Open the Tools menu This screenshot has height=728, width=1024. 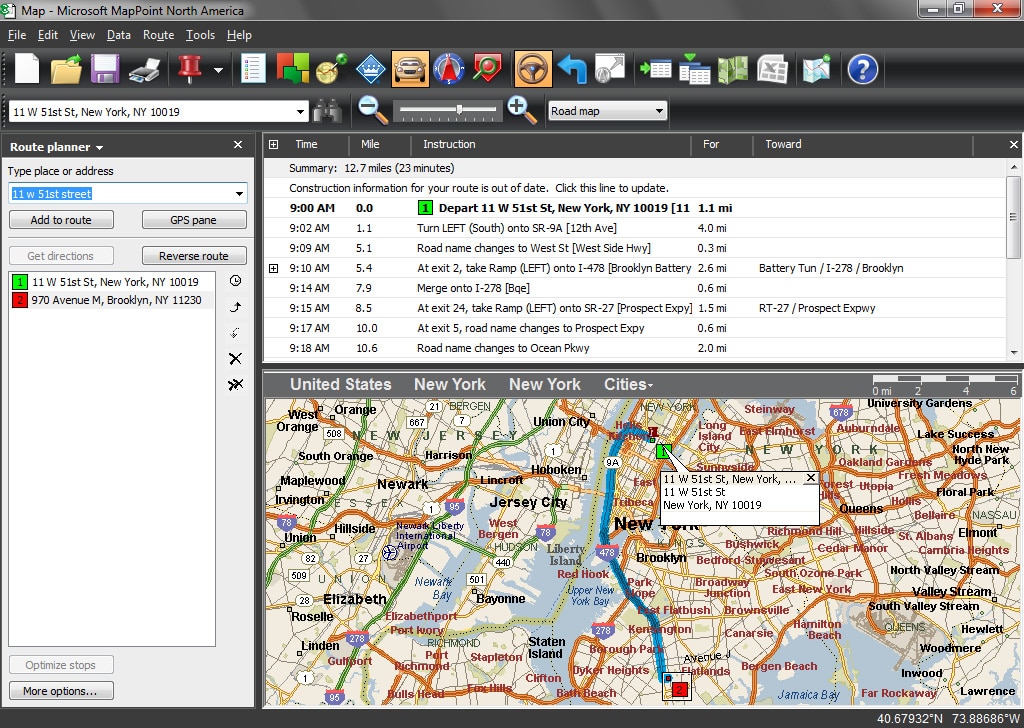(200, 35)
